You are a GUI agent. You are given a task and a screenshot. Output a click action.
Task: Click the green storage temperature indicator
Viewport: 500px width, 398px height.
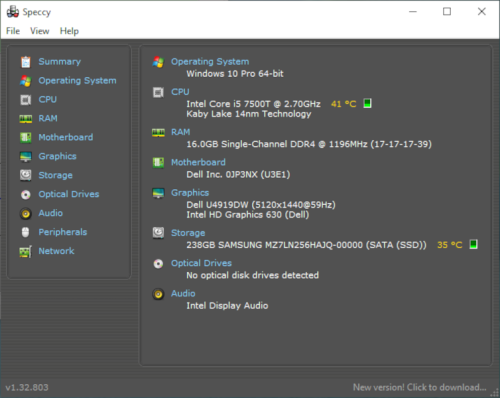click(473, 244)
